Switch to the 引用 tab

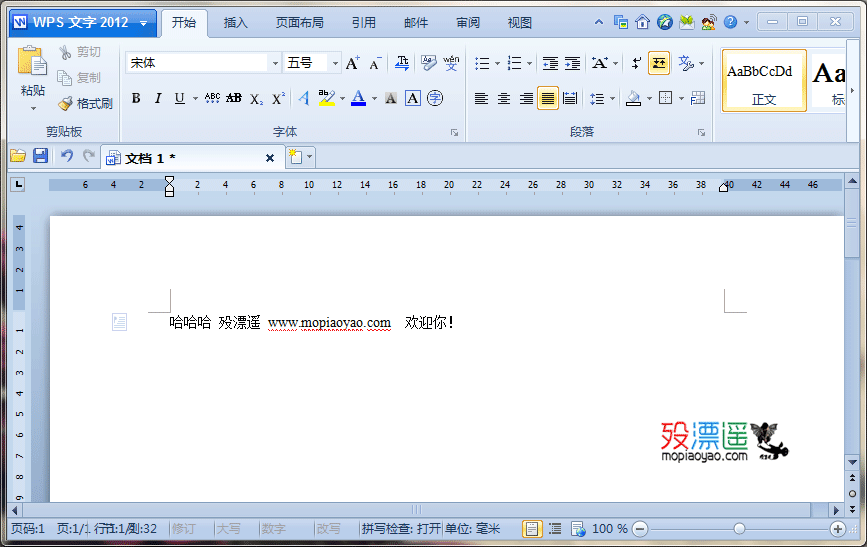363,23
